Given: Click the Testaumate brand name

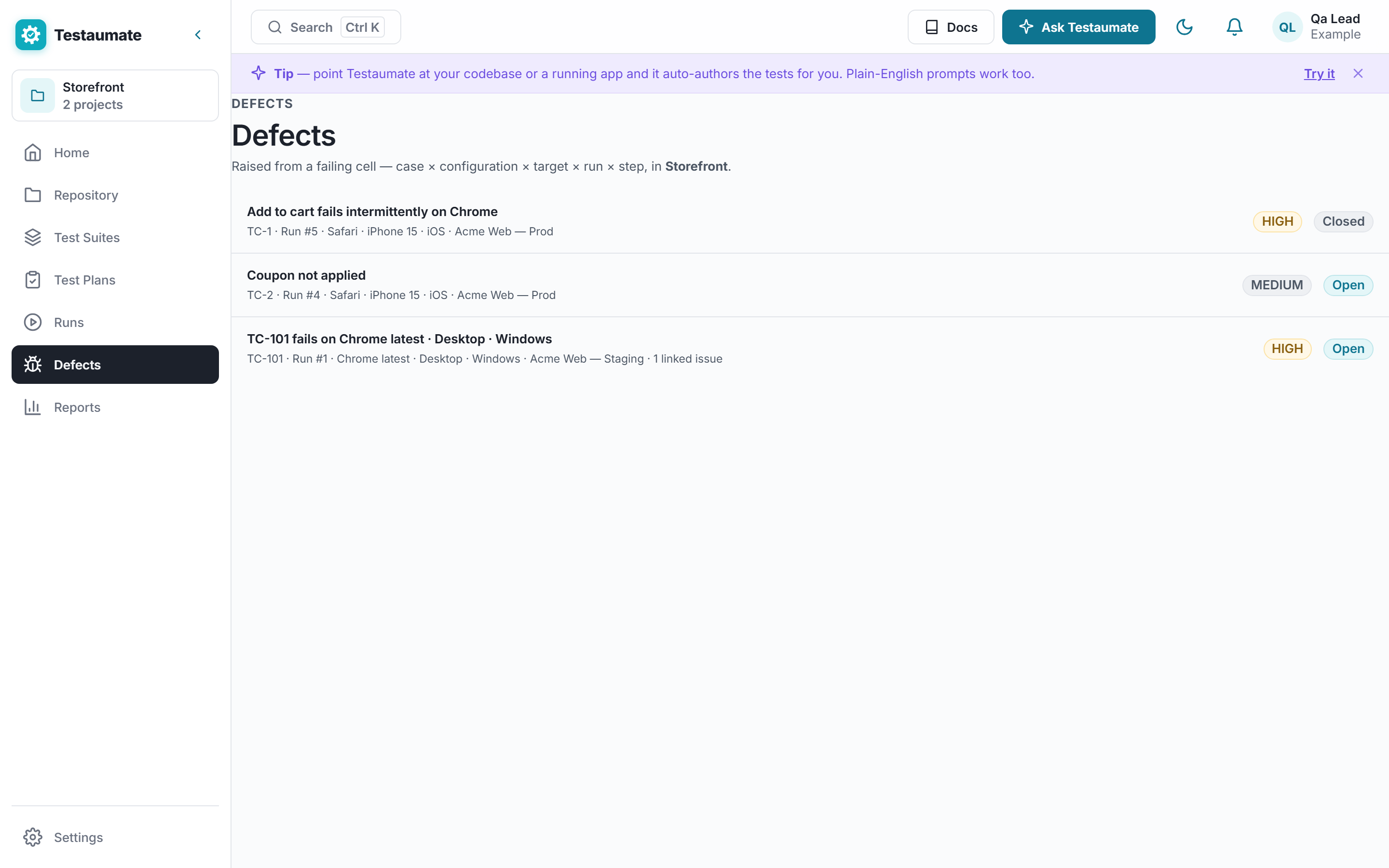Looking at the screenshot, I should pos(97,35).
